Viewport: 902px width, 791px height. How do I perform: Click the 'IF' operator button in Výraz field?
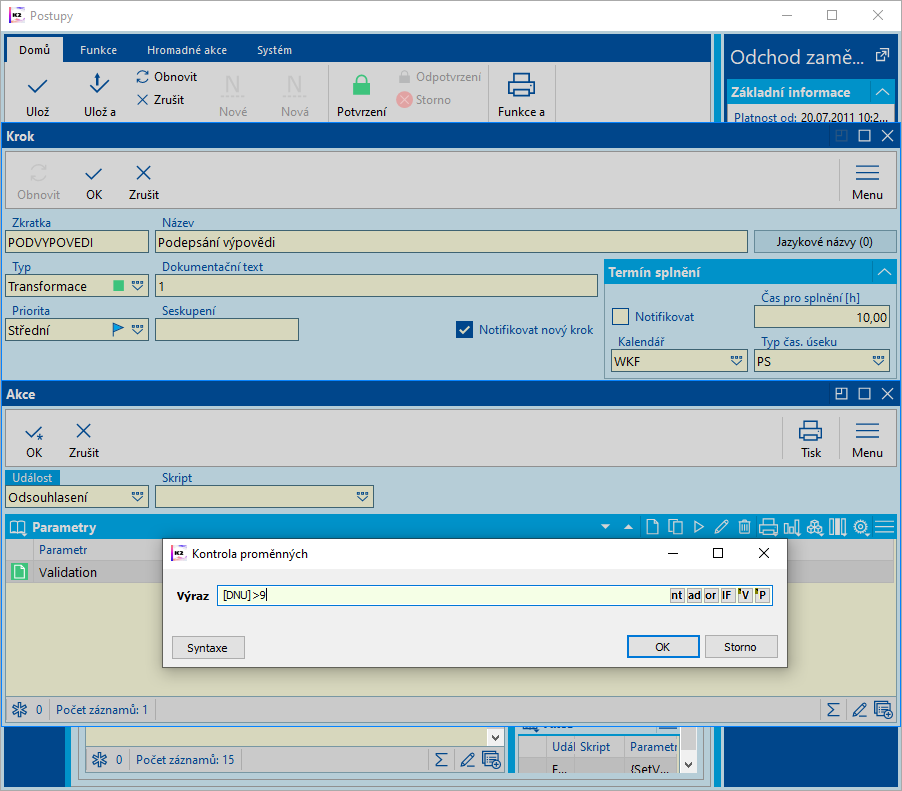[727, 595]
